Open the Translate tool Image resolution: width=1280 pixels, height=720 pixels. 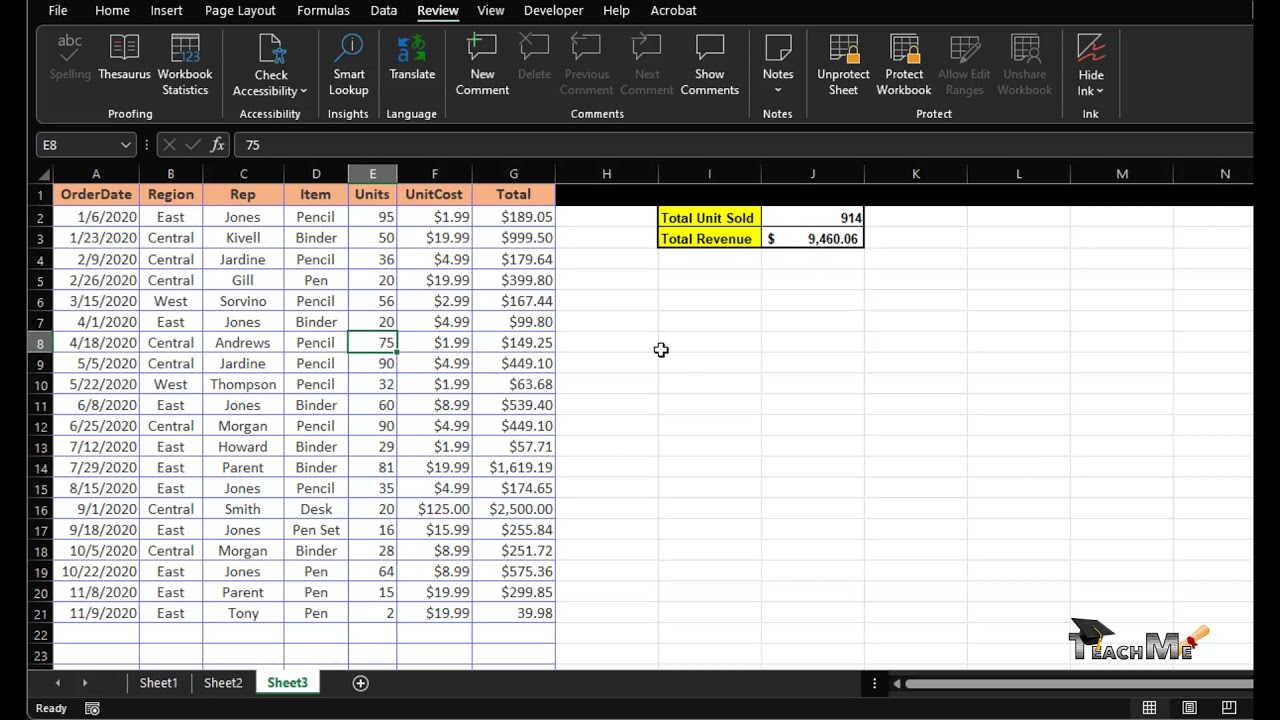412,59
